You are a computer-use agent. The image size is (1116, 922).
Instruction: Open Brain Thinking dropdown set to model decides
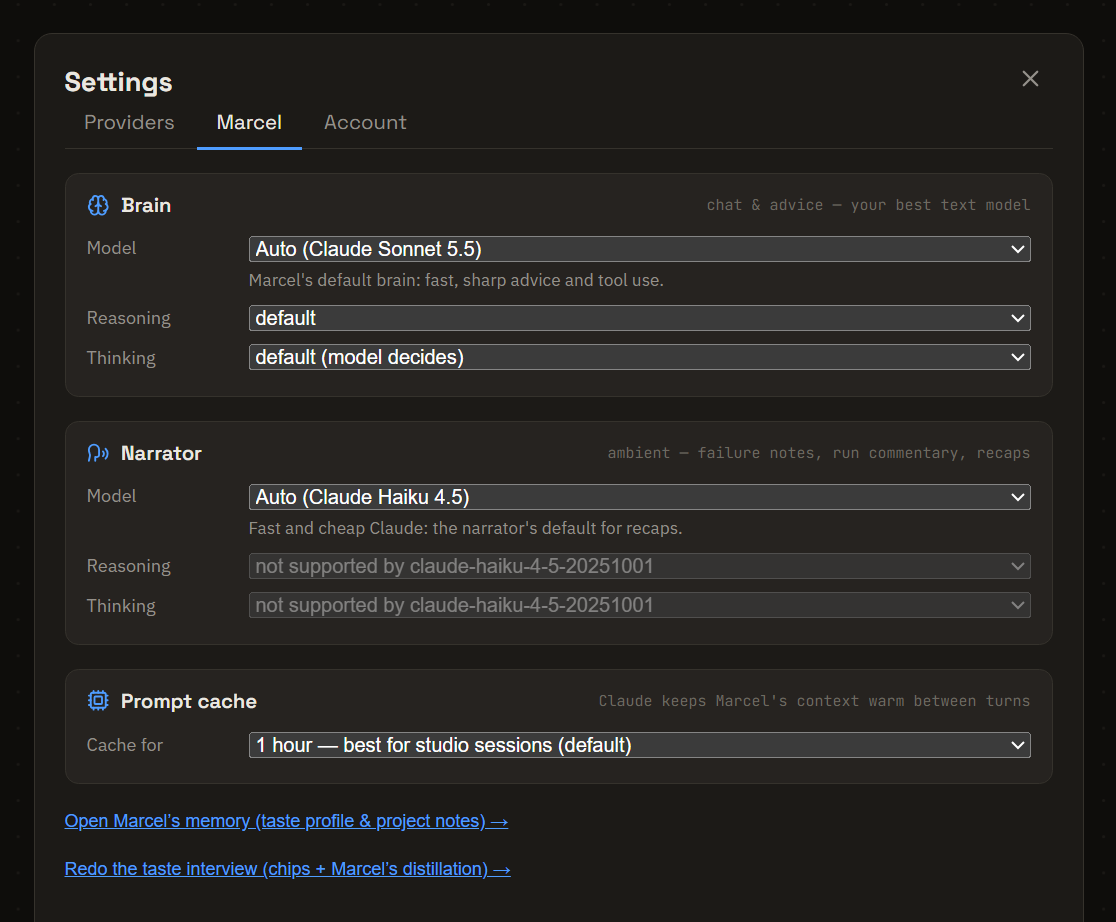639,357
